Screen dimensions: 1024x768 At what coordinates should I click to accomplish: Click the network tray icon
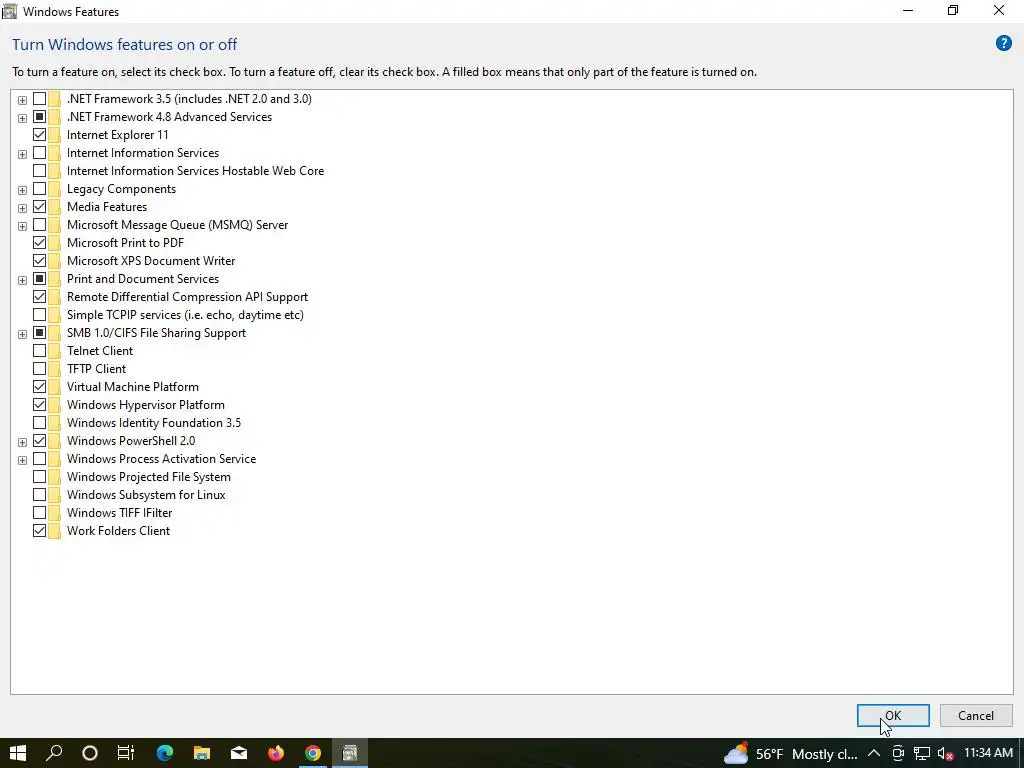pos(921,754)
